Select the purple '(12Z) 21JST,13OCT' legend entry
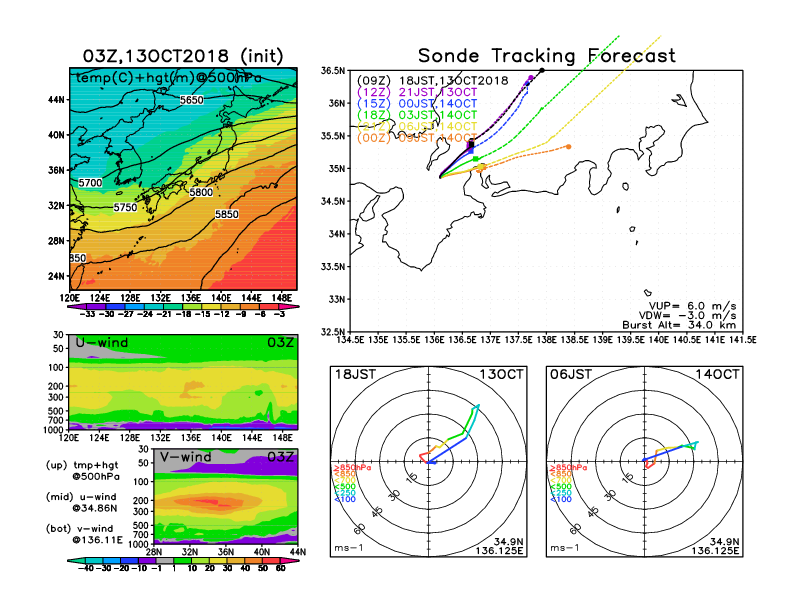792x612 pixels. pos(417,92)
